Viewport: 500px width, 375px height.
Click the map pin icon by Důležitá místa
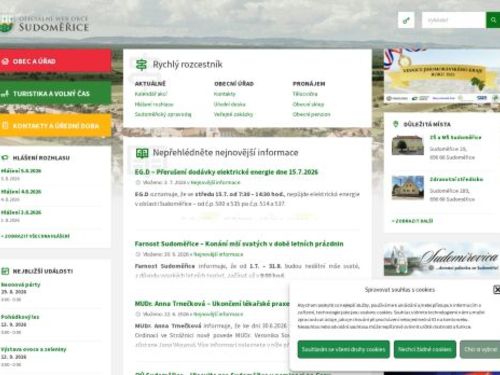[396, 124]
